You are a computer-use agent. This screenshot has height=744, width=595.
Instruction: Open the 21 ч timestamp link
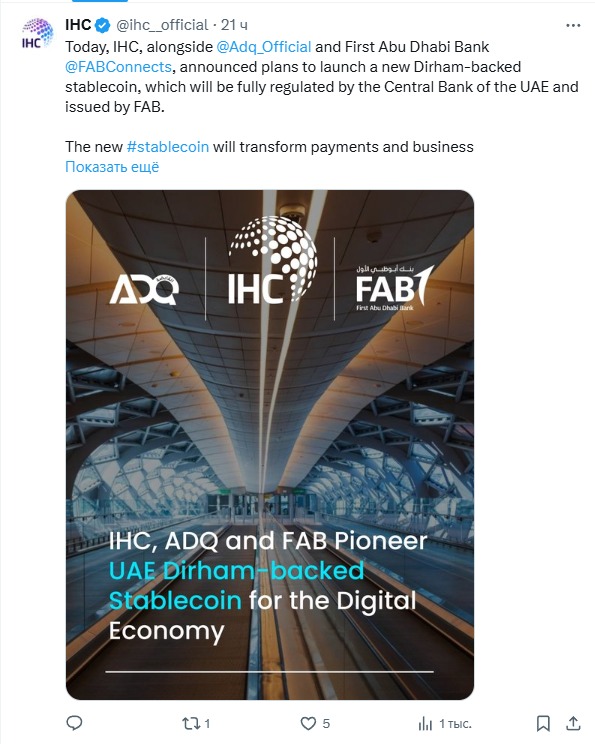[x=234, y=25]
